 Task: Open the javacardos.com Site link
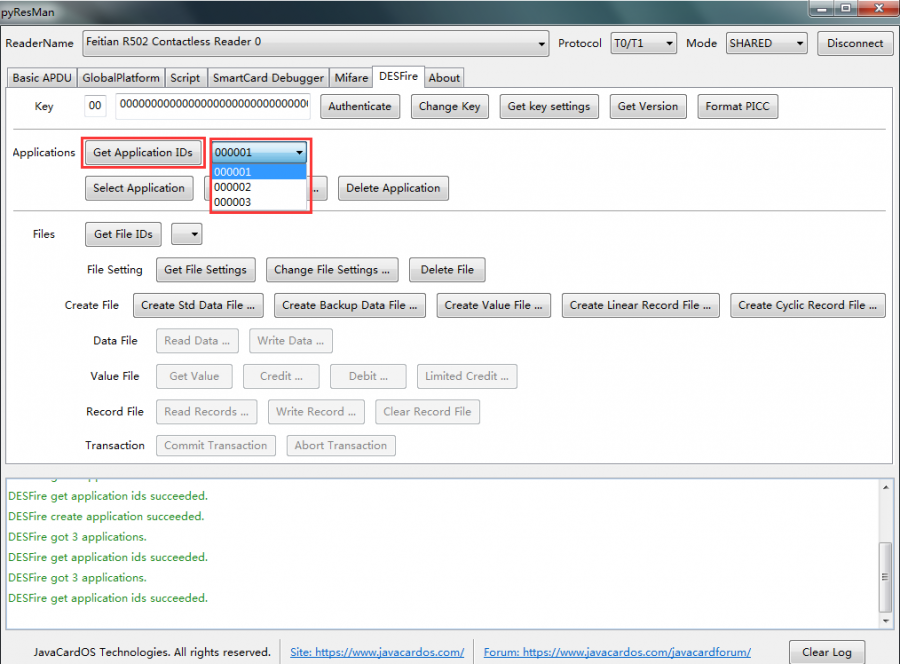coord(377,652)
